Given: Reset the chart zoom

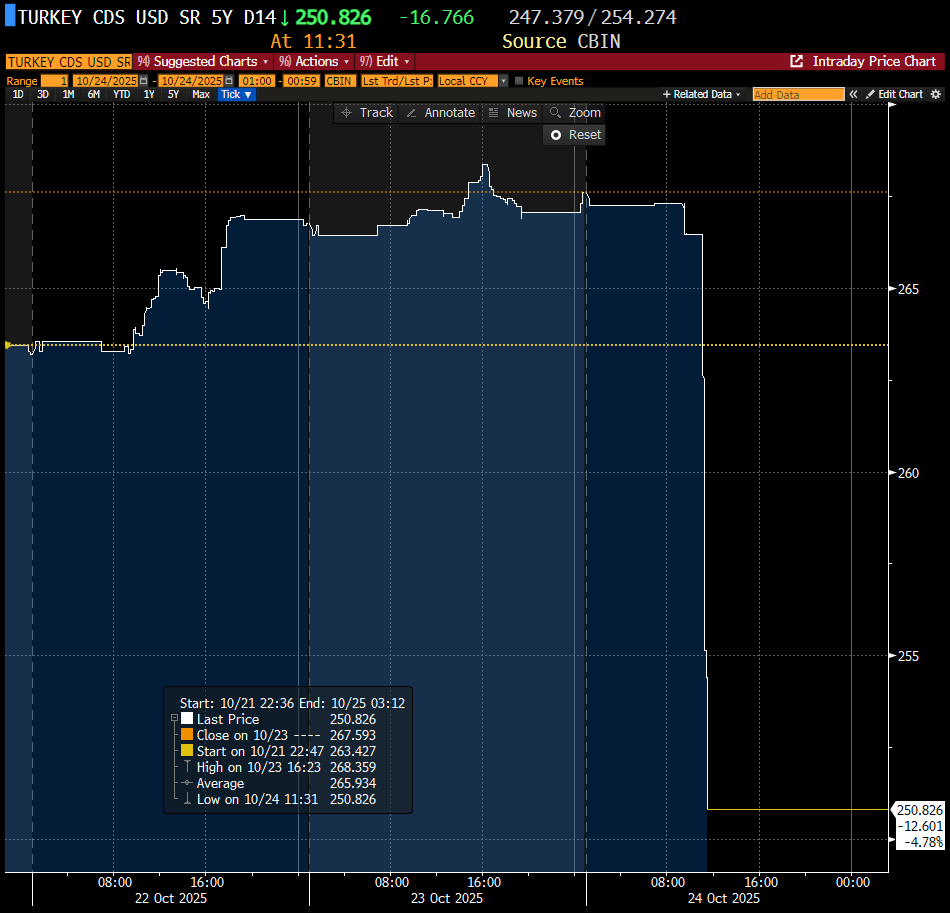Looking at the screenshot, I should tap(575, 135).
